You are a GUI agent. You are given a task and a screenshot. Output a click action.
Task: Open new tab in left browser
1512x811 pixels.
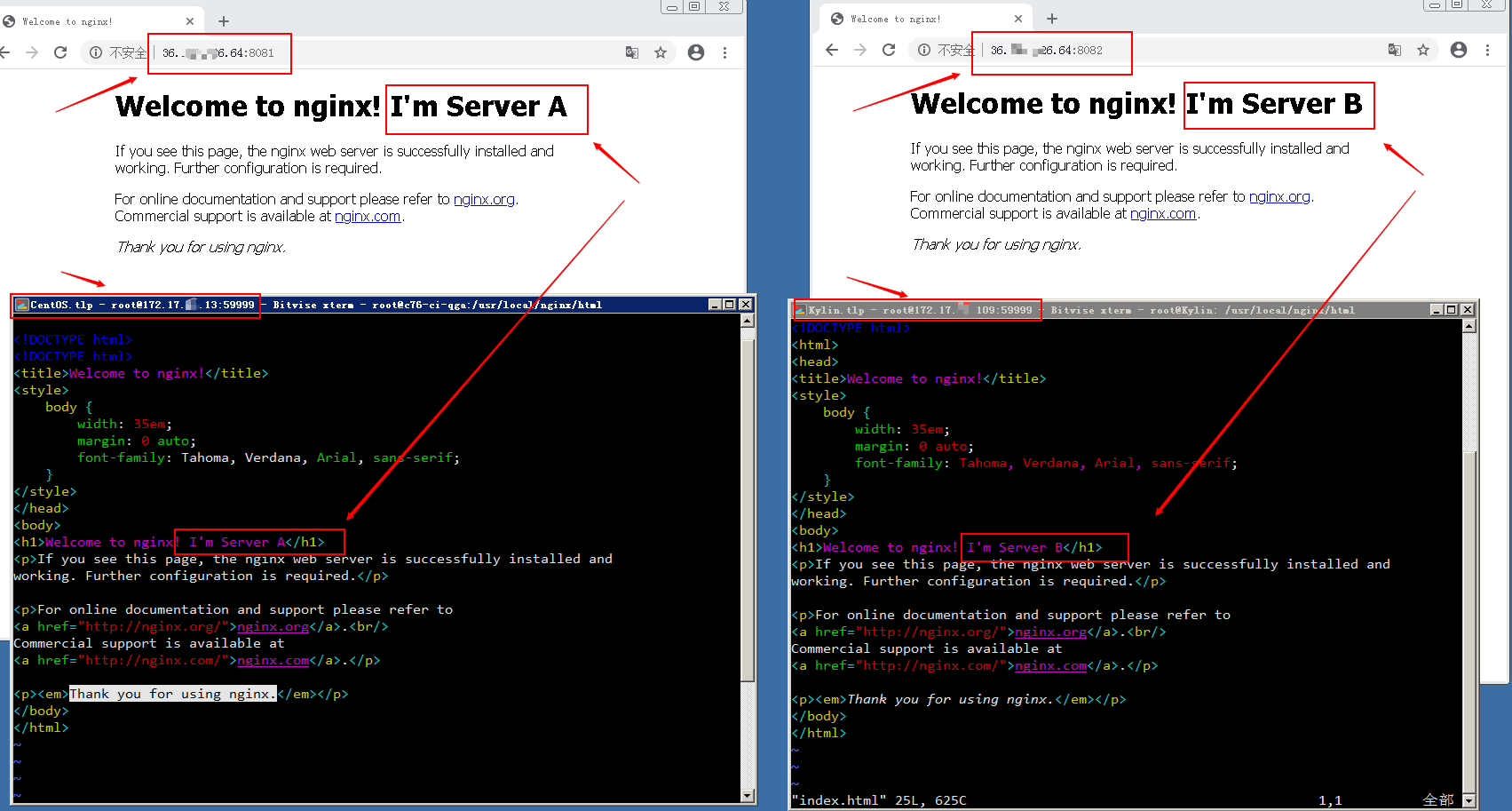(224, 21)
